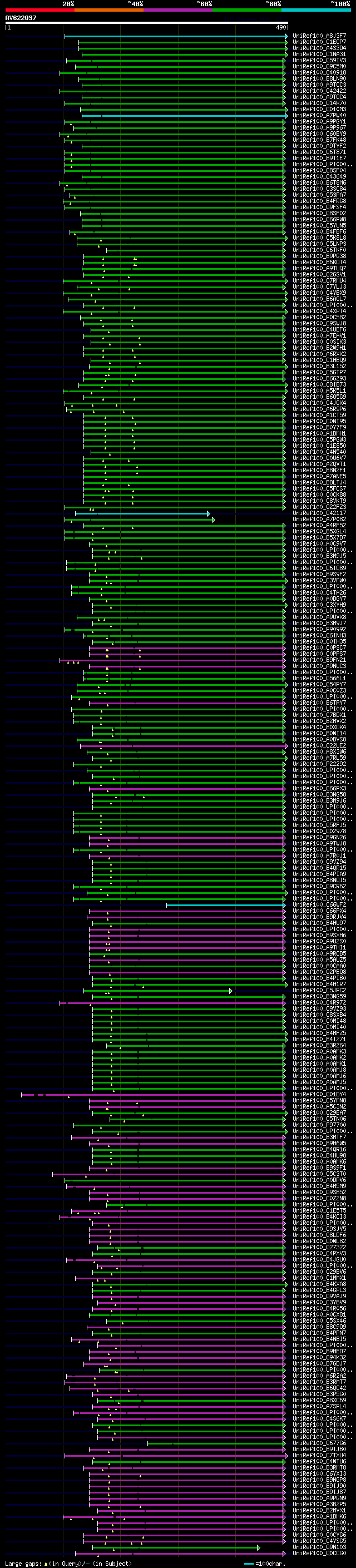Click the short cyan bar for Q42117
Image resolution: width=356 pixels, height=1568 pixels.
(x=142, y=513)
